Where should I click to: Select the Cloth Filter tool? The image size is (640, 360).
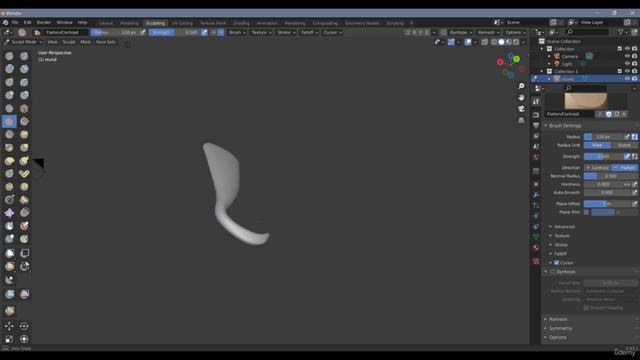pos(24,294)
